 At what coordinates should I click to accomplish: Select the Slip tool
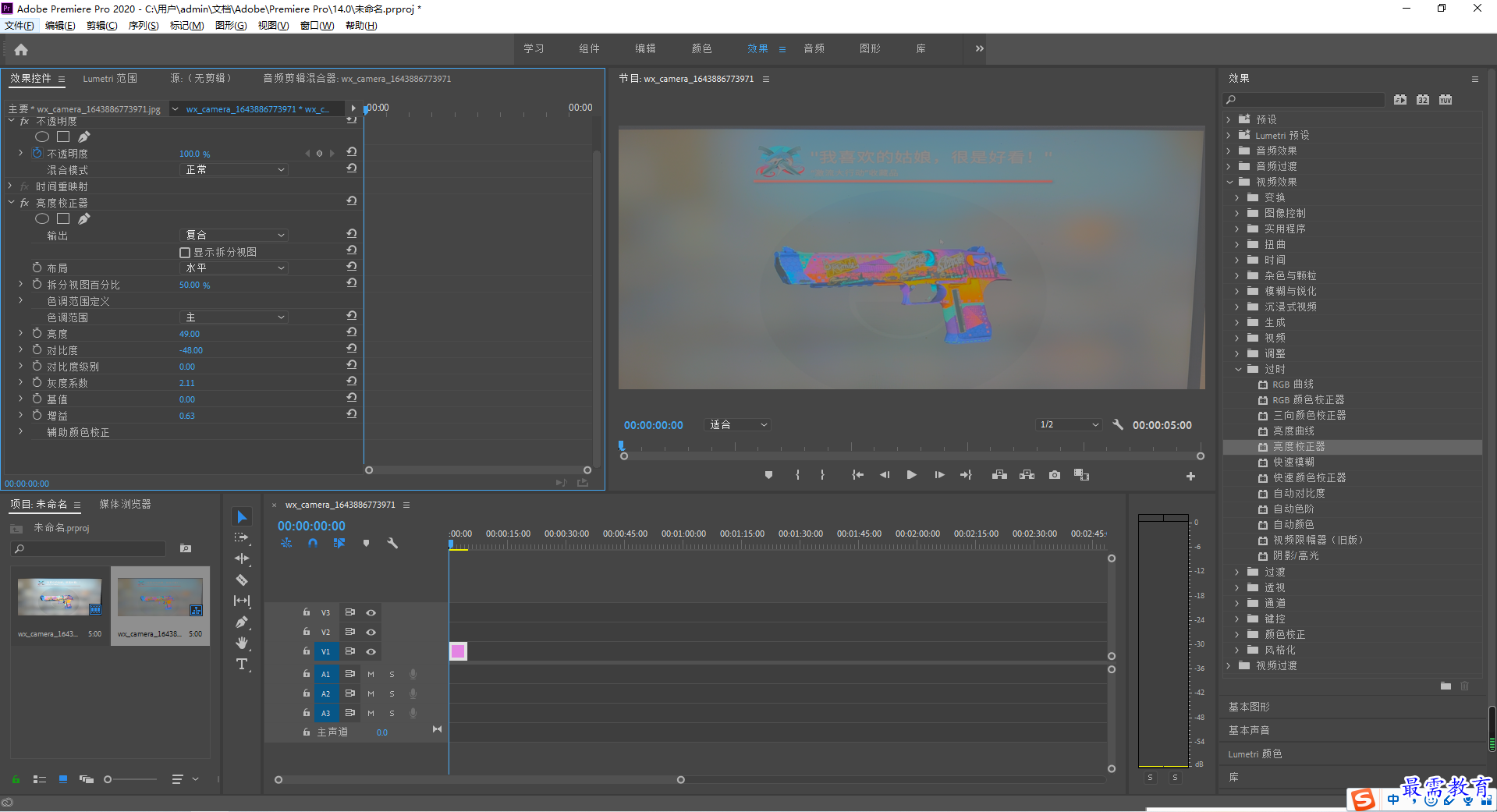(242, 601)
